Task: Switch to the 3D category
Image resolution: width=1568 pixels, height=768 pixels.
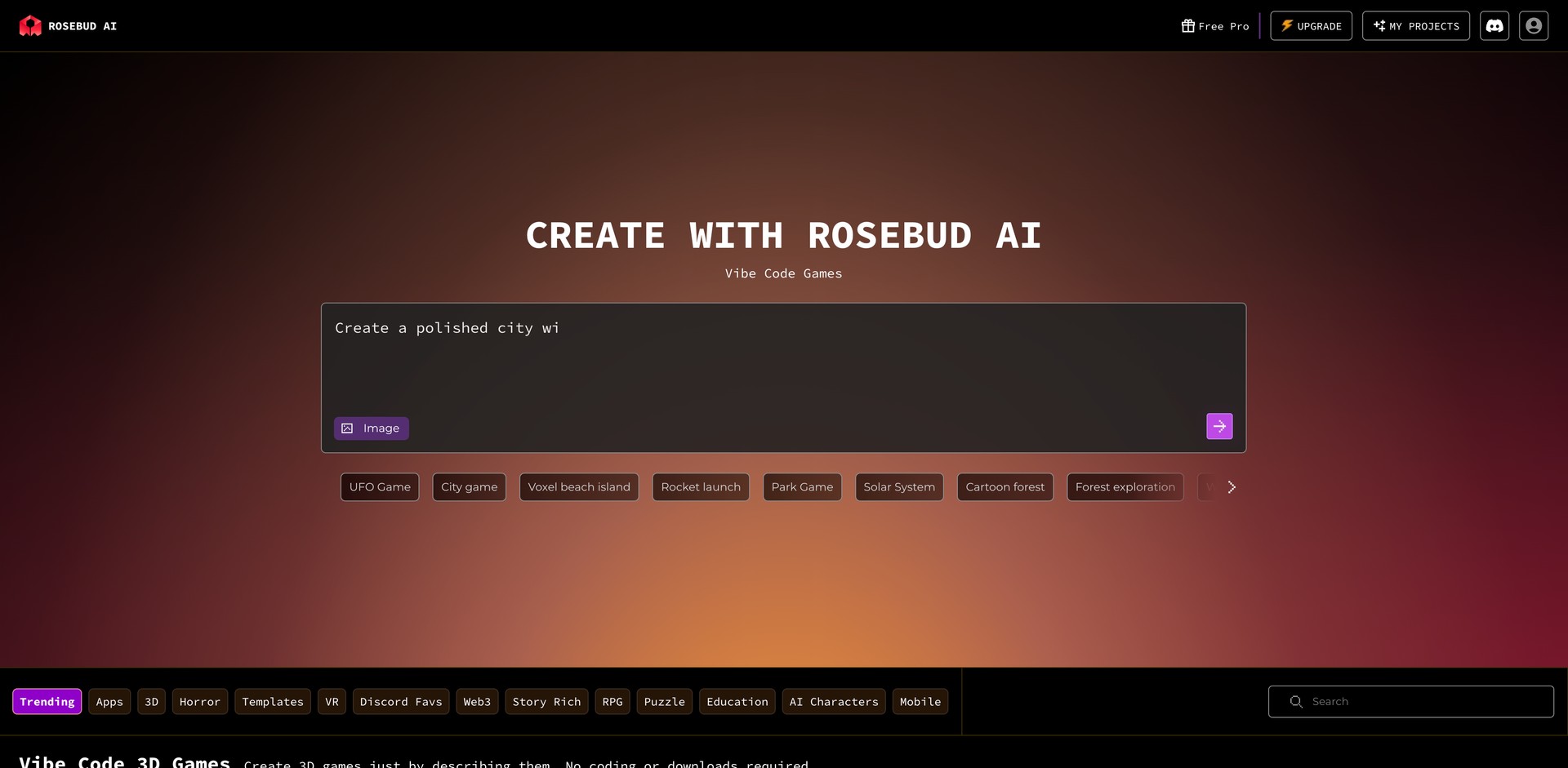Action: (x=151, y=702)
